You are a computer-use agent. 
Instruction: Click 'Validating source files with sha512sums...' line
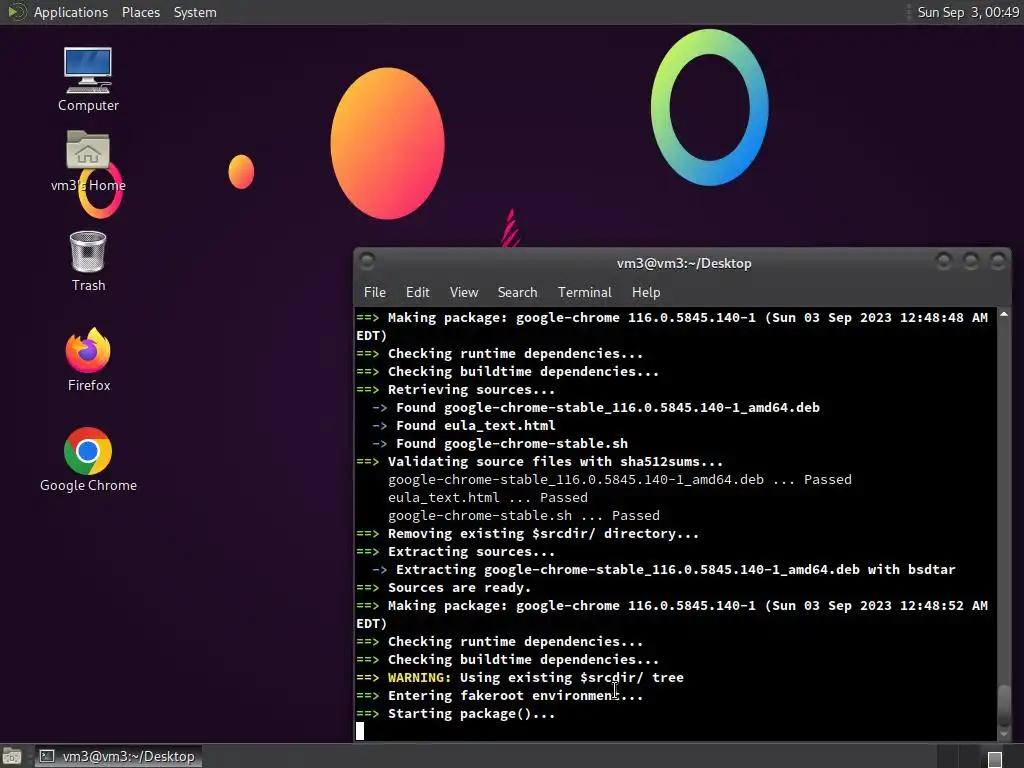click(x=539, y=462)
